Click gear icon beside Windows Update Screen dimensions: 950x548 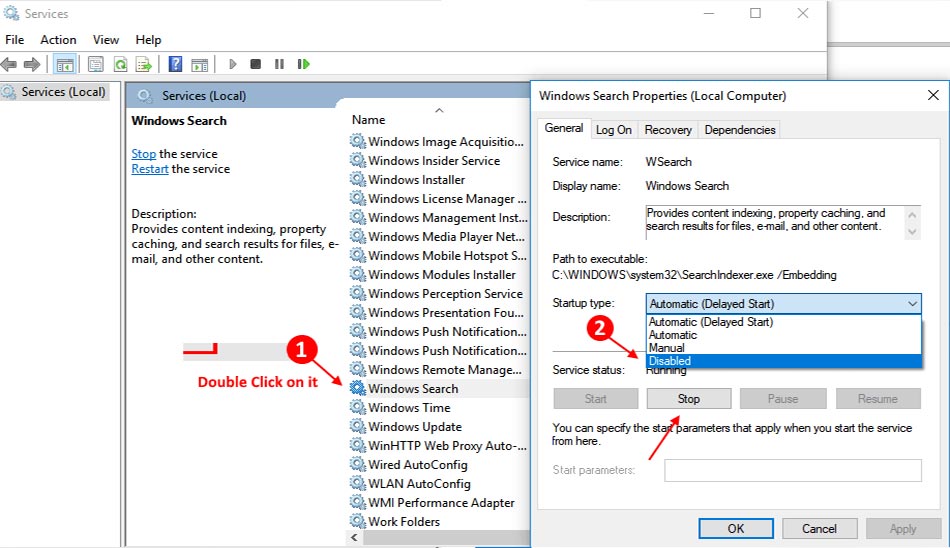[x=358, y=426]
